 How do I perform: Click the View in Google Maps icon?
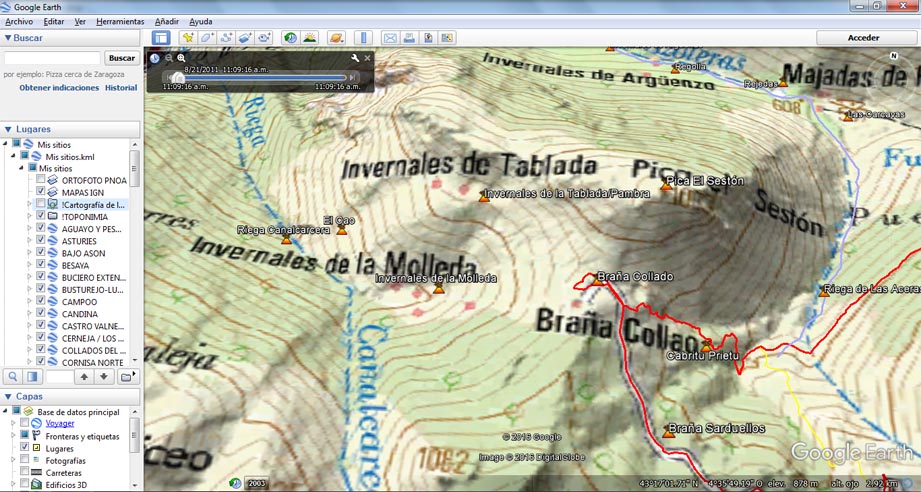[x=447, y=38]
